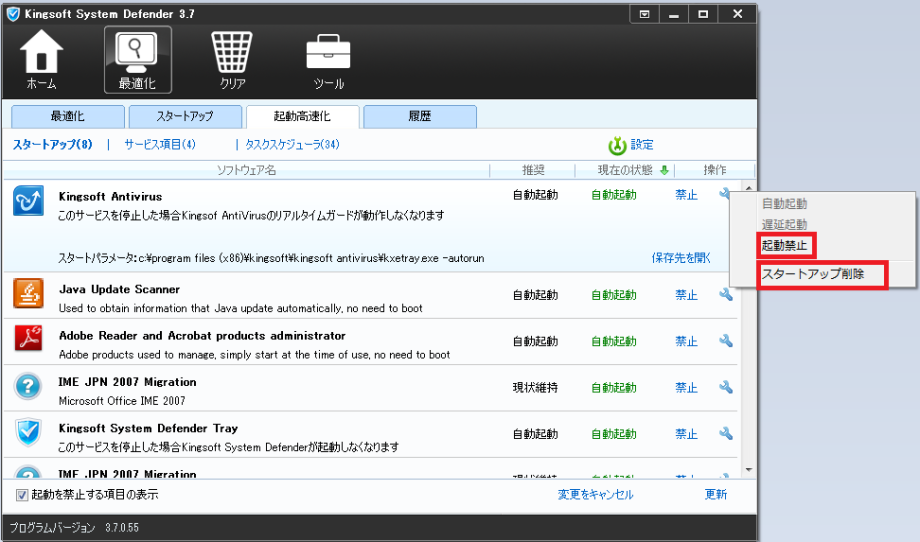Click wrench icon for Kingsoft System Defender Tray
Screen dimensions: 920x542
coord(726,434)
